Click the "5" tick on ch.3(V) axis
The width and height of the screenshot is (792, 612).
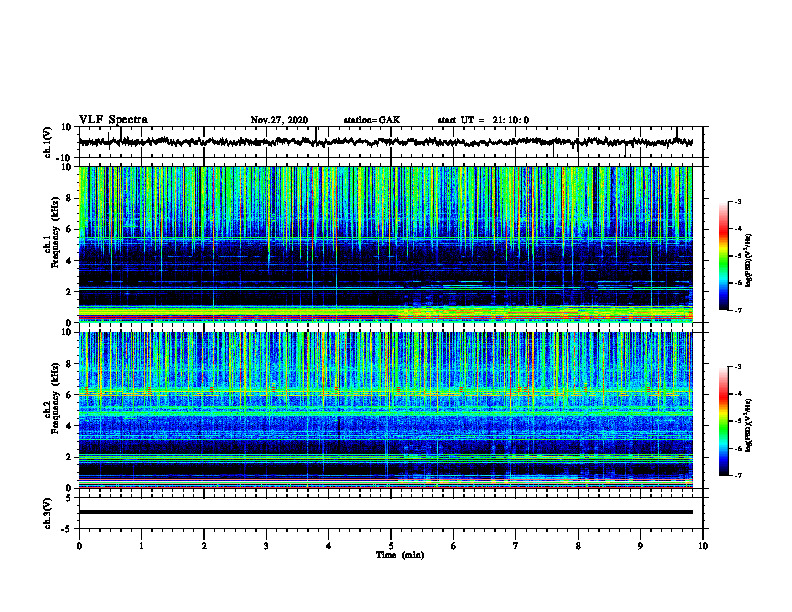[70, 498]
